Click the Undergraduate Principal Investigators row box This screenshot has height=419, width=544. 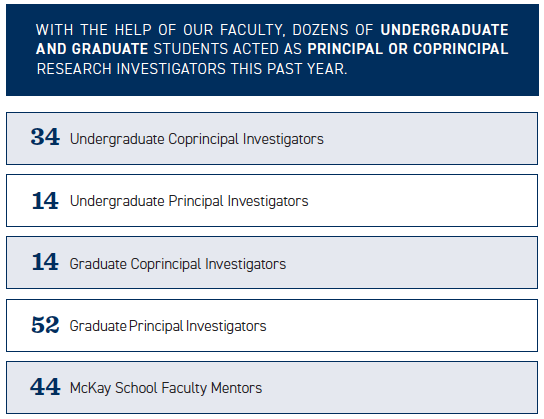pyautogui.click(x=272, y=200)
